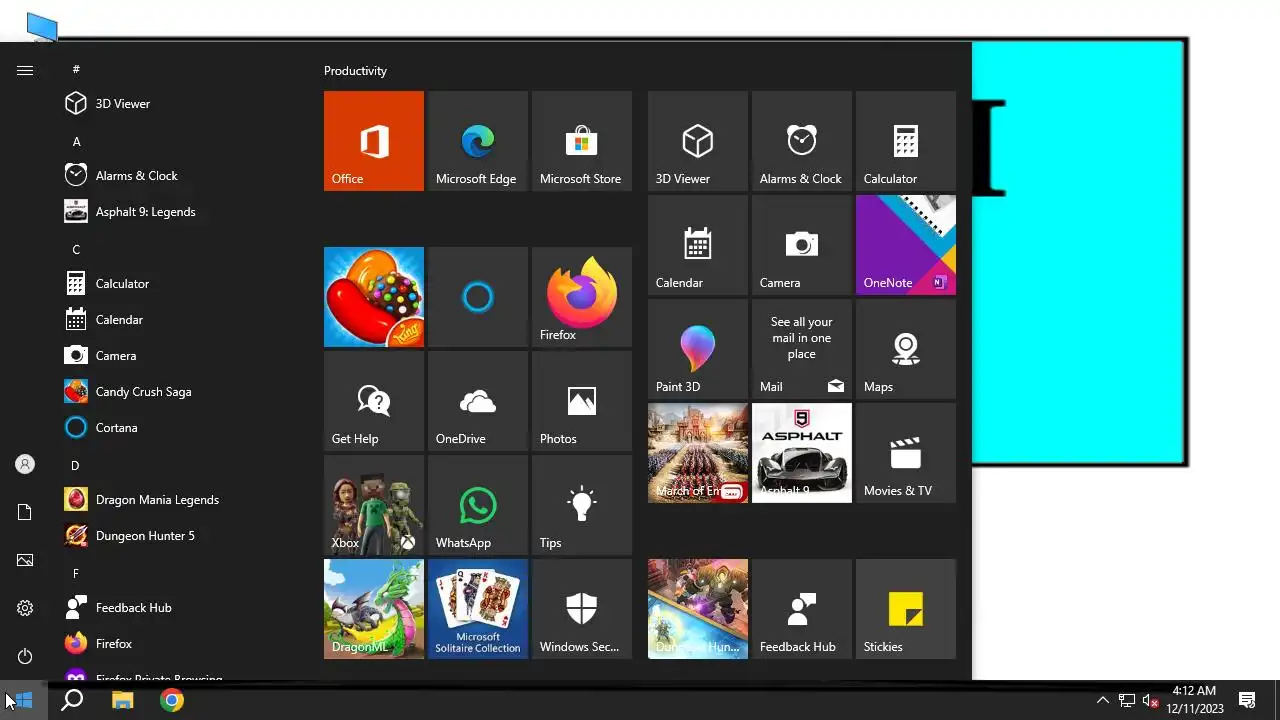The width and height of the screenshot is (1280, 720).
Task: Open the Paint 3D tile
Action: pos(698,349)
